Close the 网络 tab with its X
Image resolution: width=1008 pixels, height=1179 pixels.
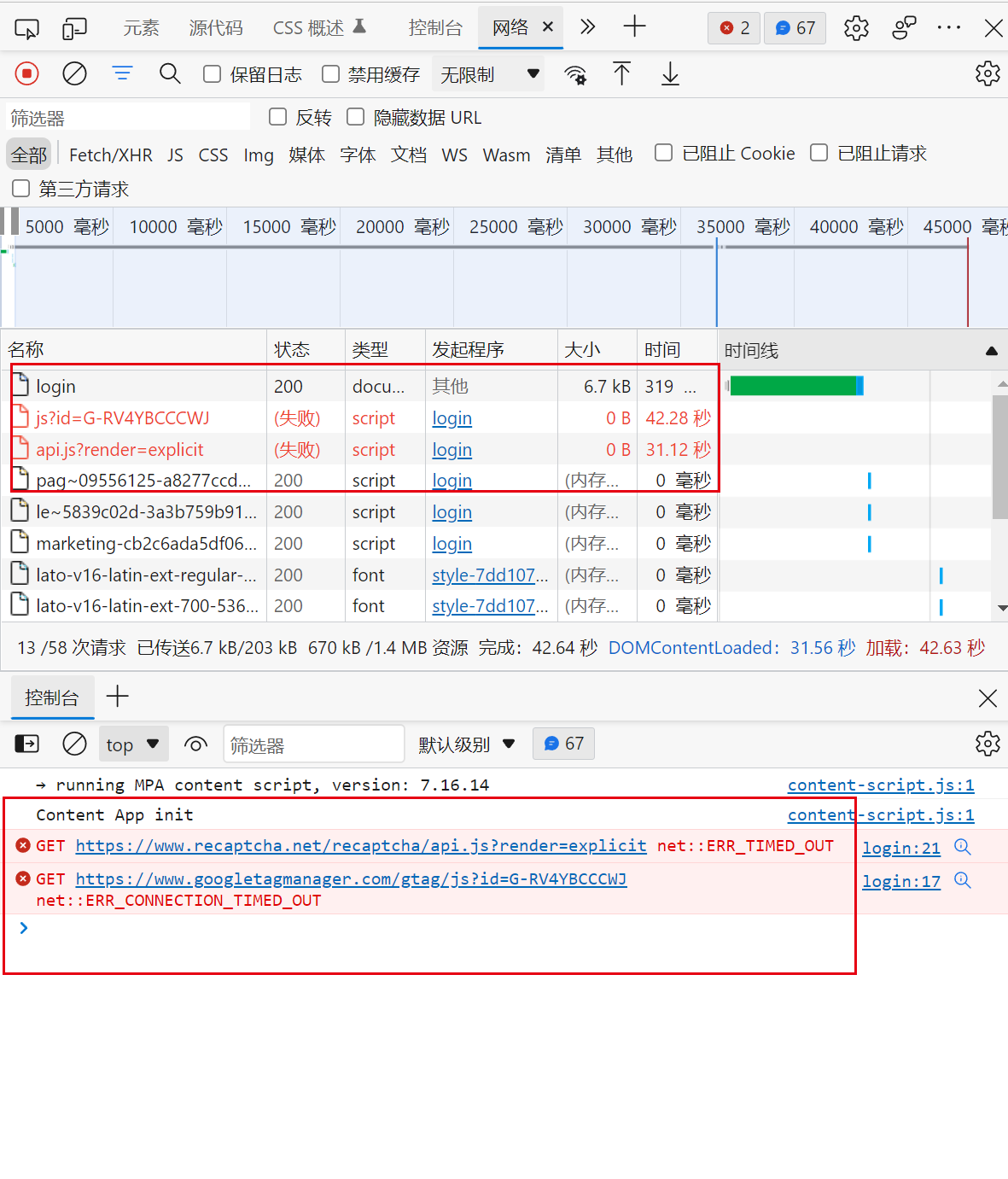(548, 27)
